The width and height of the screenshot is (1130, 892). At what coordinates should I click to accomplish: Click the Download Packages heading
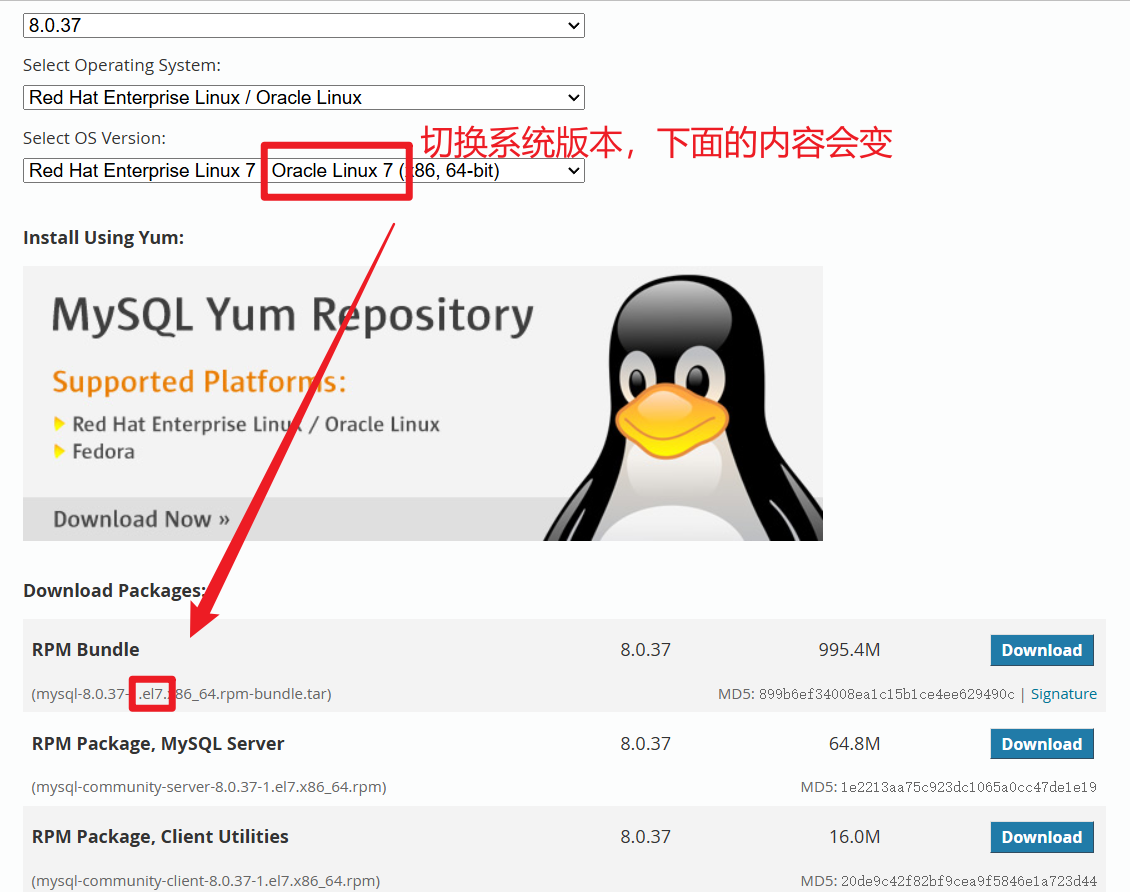pyautogui.click(x=115, y=591)
